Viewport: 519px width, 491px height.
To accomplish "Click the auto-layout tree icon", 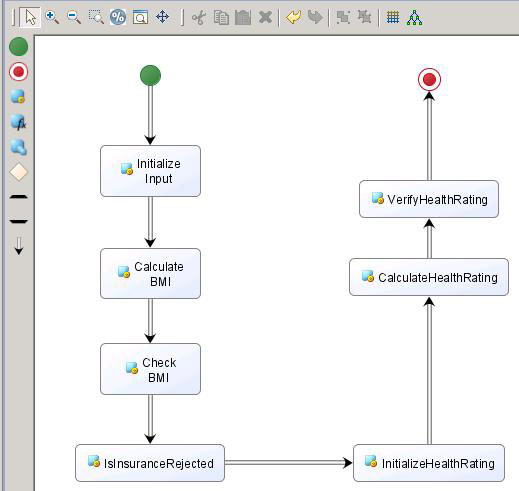I will click(x=414, y=17).
